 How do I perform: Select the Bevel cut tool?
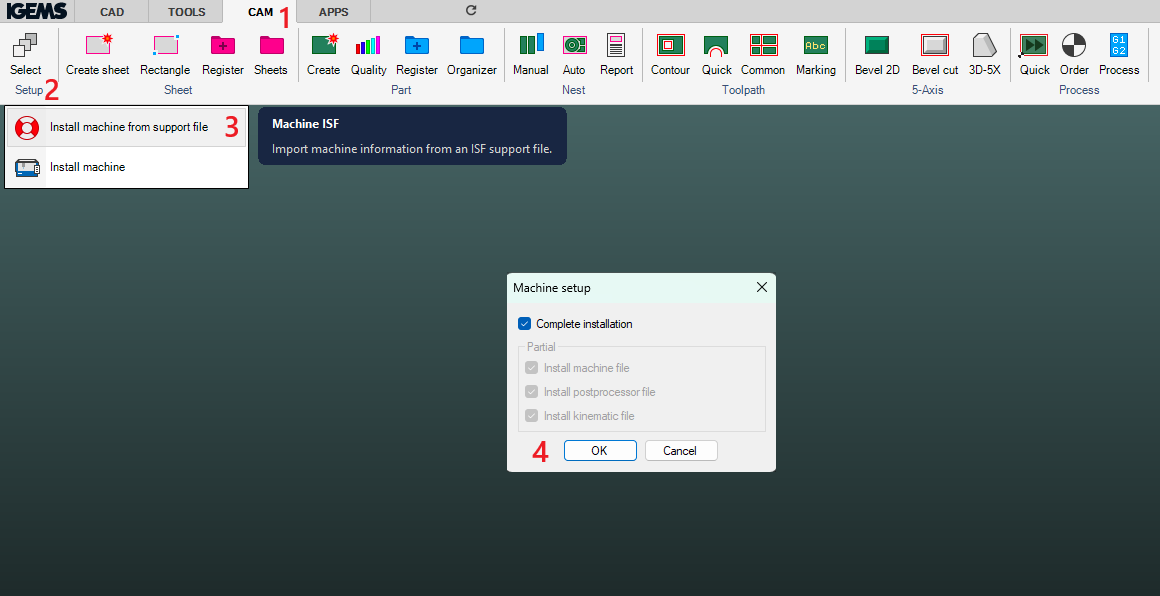pyautogui.click(x=935, y=46)
